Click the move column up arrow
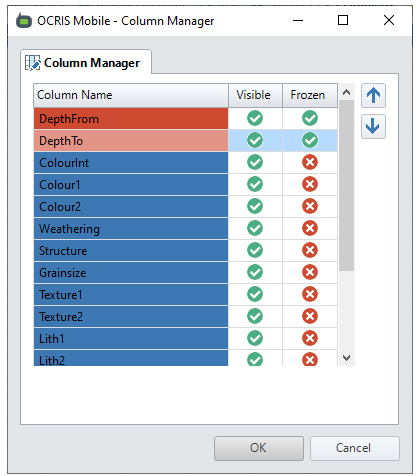420x476 pixels. (373, 96)
